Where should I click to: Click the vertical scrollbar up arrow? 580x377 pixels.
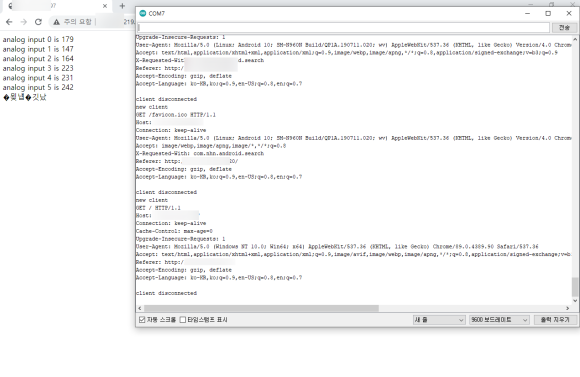pos(575,39)
